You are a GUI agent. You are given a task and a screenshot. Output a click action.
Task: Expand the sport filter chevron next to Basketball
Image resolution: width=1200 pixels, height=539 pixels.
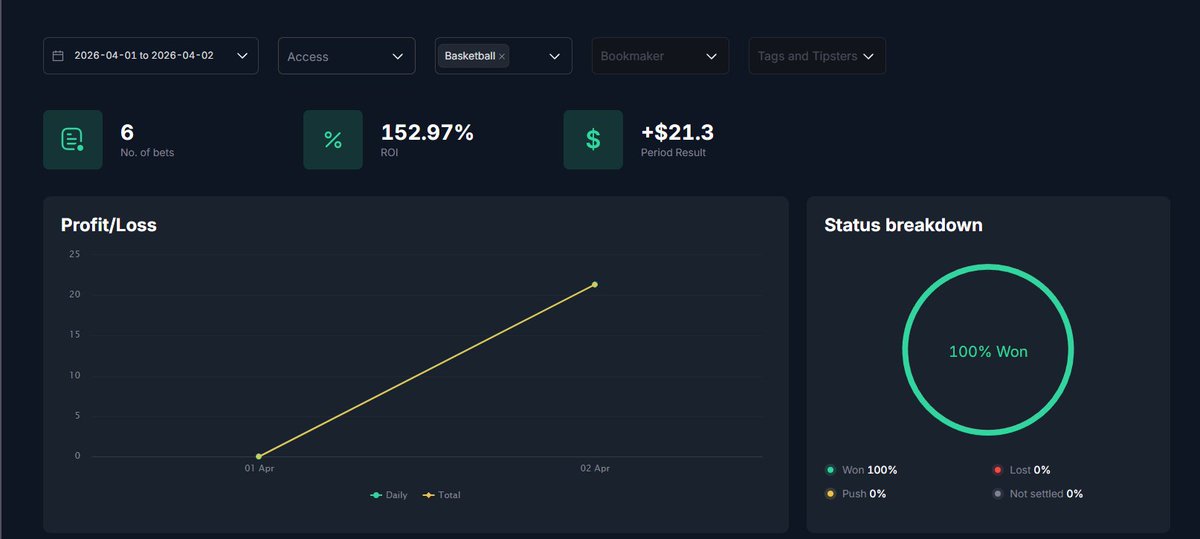555,56
